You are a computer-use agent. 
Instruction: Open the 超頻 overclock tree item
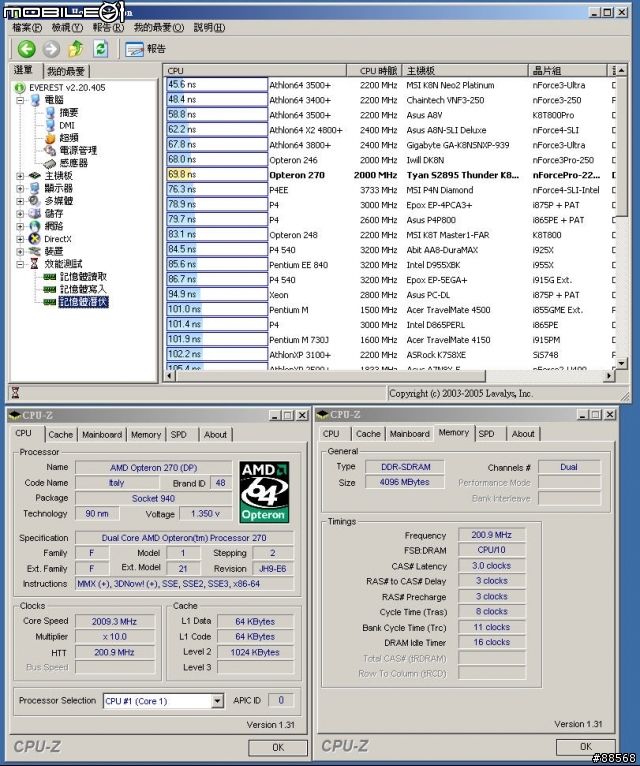tap(69, 138)
